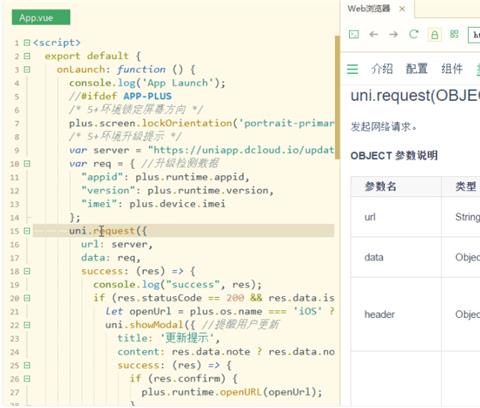The image size is (480, 408).
Task: Collapse success callback fold on line 18
Action: coord(27,271)
